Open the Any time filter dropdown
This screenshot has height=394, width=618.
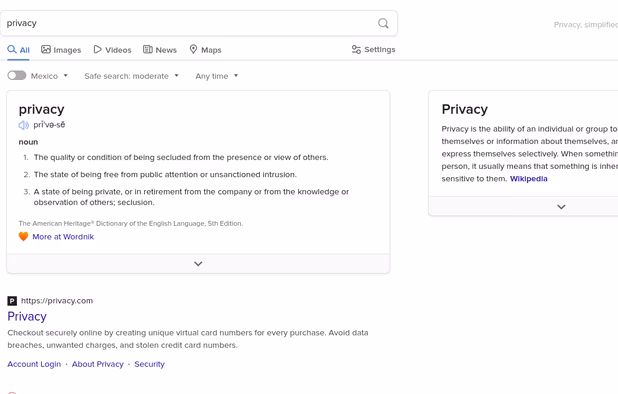217,76
